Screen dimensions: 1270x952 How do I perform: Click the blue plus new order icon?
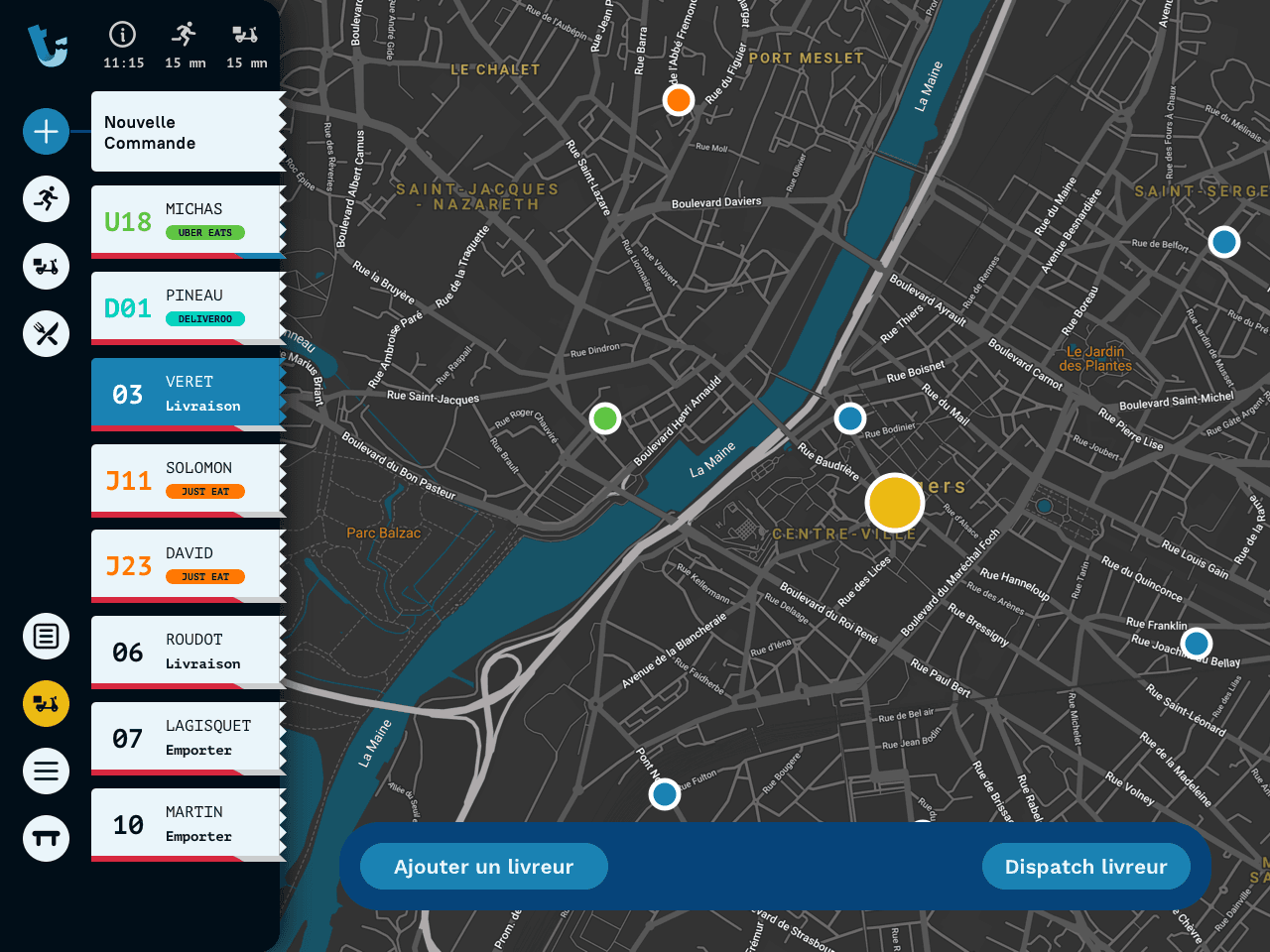coord(47,131)
